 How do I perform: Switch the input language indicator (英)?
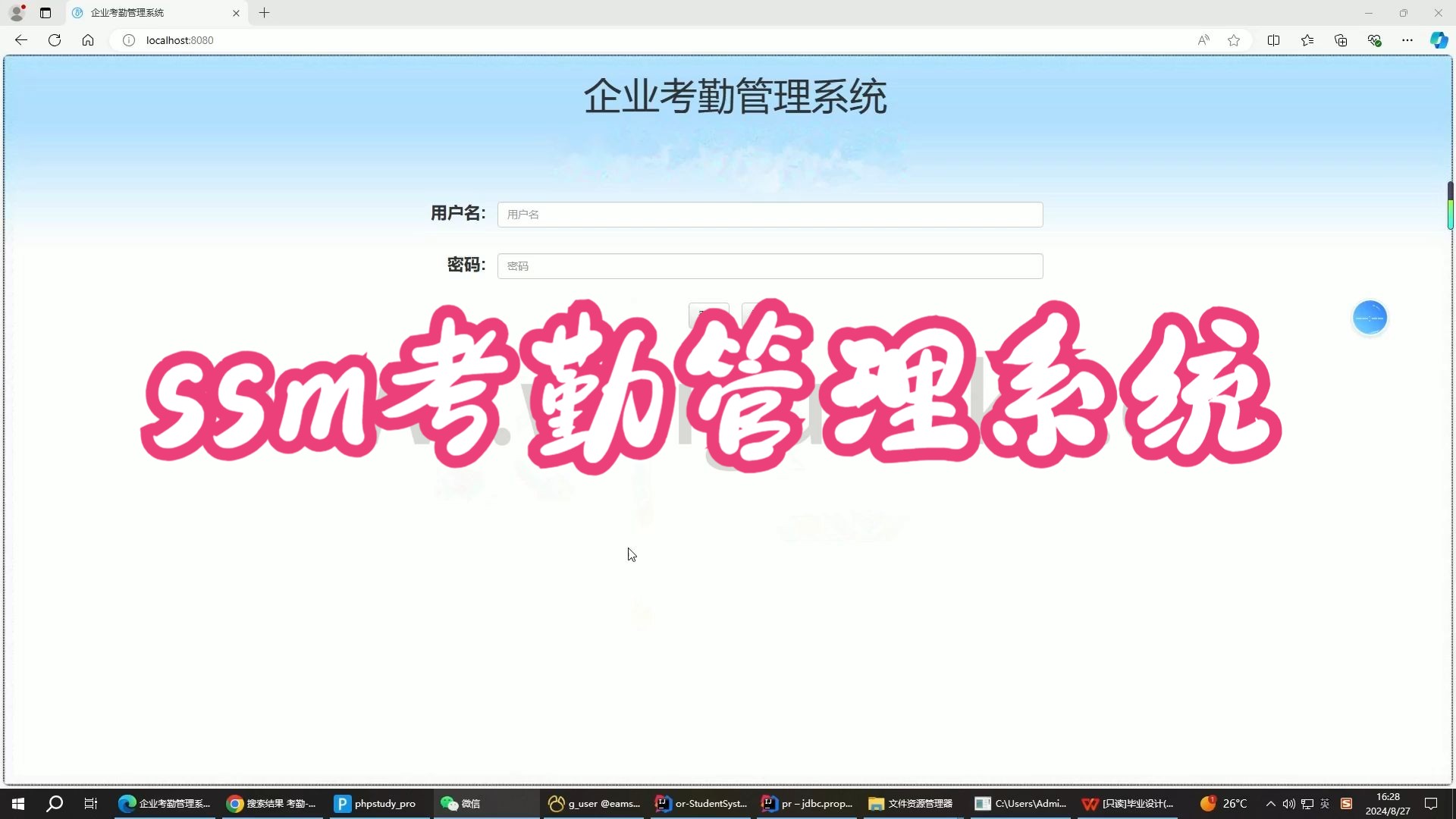tap(1324, 803)
